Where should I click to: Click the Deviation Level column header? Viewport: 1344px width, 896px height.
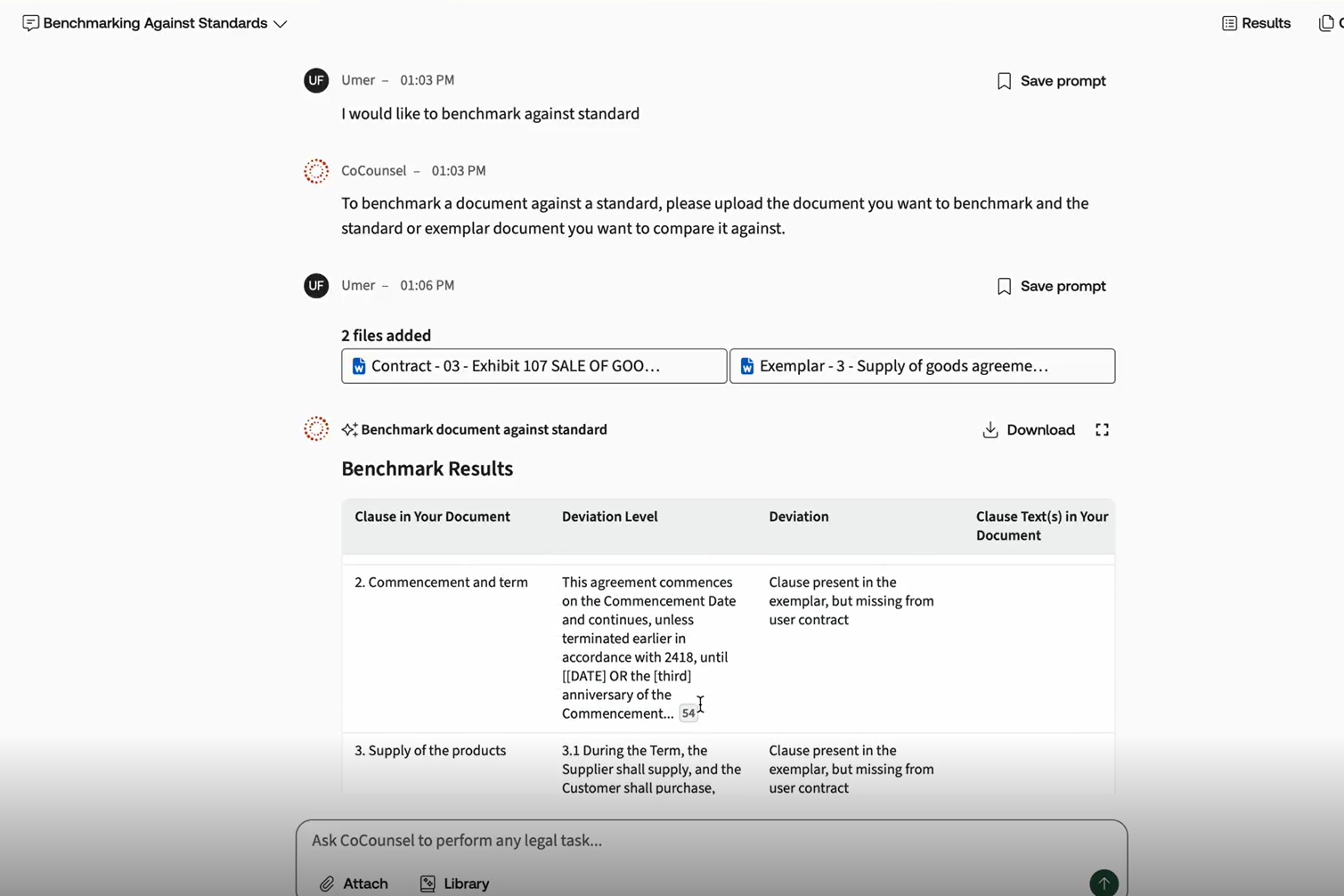click(x=609, y=517)
